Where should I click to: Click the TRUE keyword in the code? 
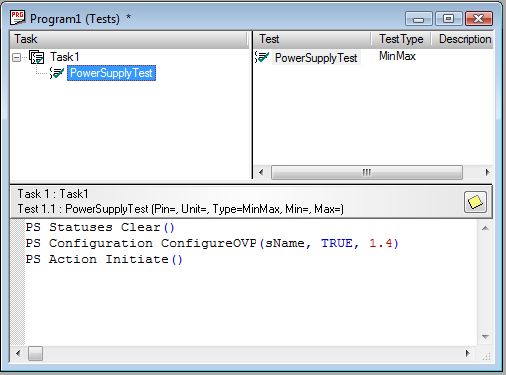click(x=337, y=243)
